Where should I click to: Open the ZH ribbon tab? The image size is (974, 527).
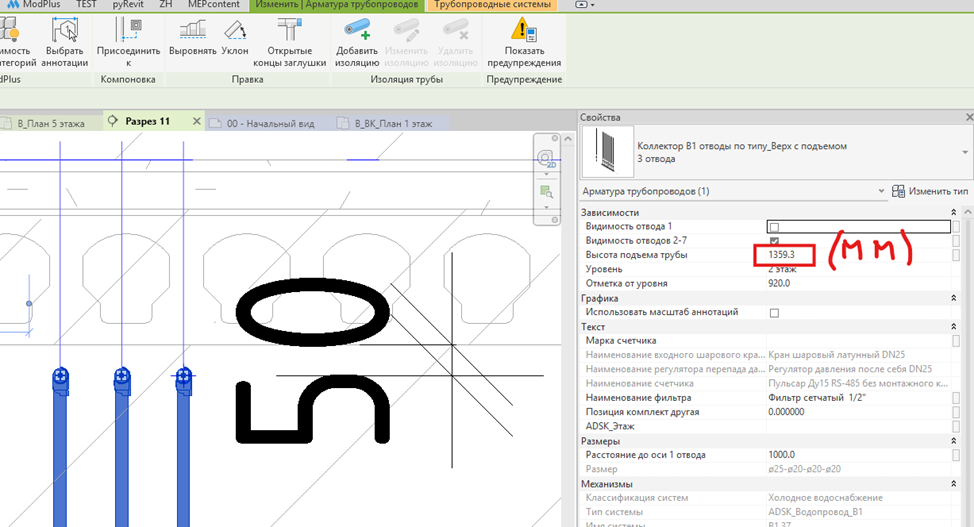pos(165,4)
